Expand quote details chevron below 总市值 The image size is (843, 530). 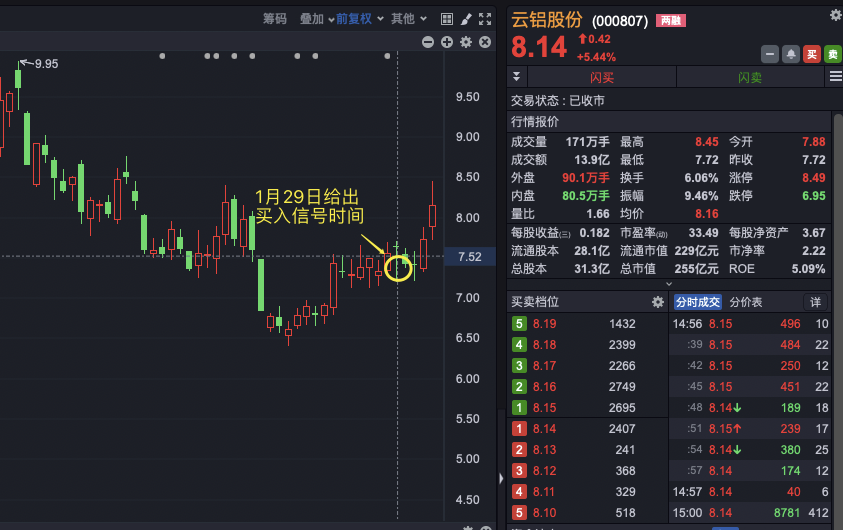(x=669, y=284)
